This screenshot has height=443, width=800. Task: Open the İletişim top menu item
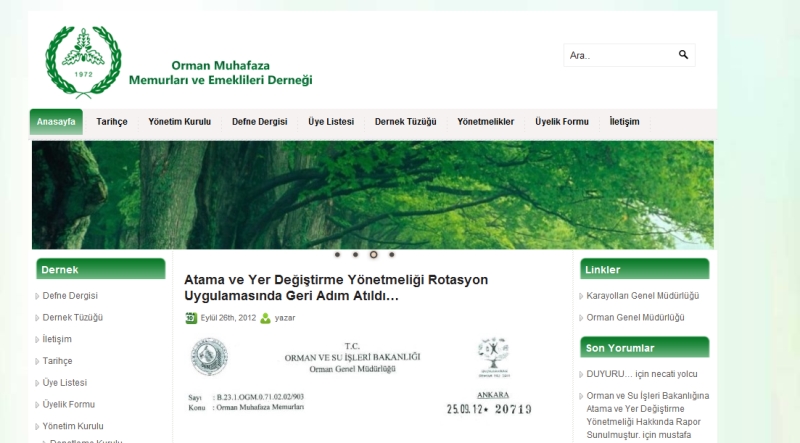(x=624, y=122)
